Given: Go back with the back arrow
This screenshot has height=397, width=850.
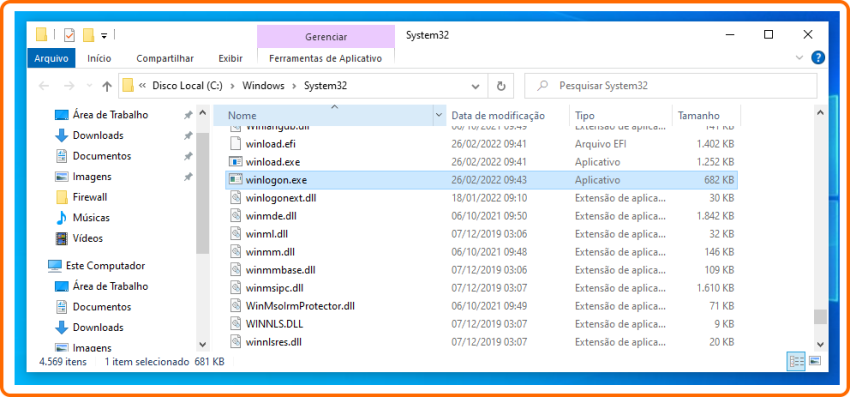Looking at the screenshot, I should tap(44, 86).
